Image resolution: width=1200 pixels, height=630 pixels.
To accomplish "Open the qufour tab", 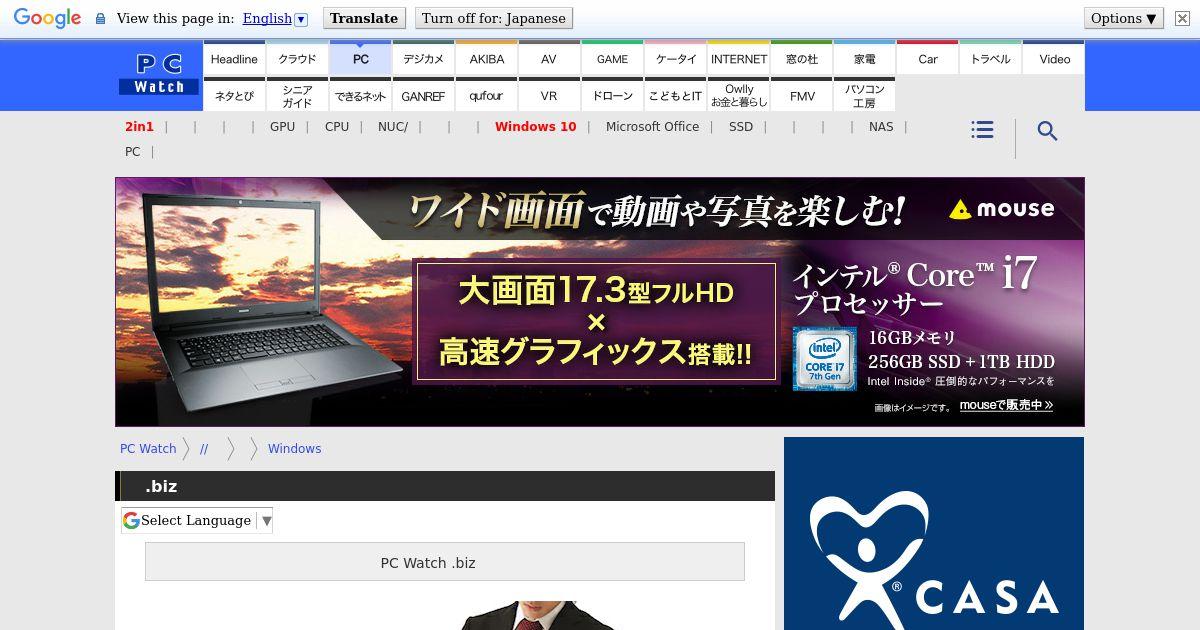I will 486,95.
